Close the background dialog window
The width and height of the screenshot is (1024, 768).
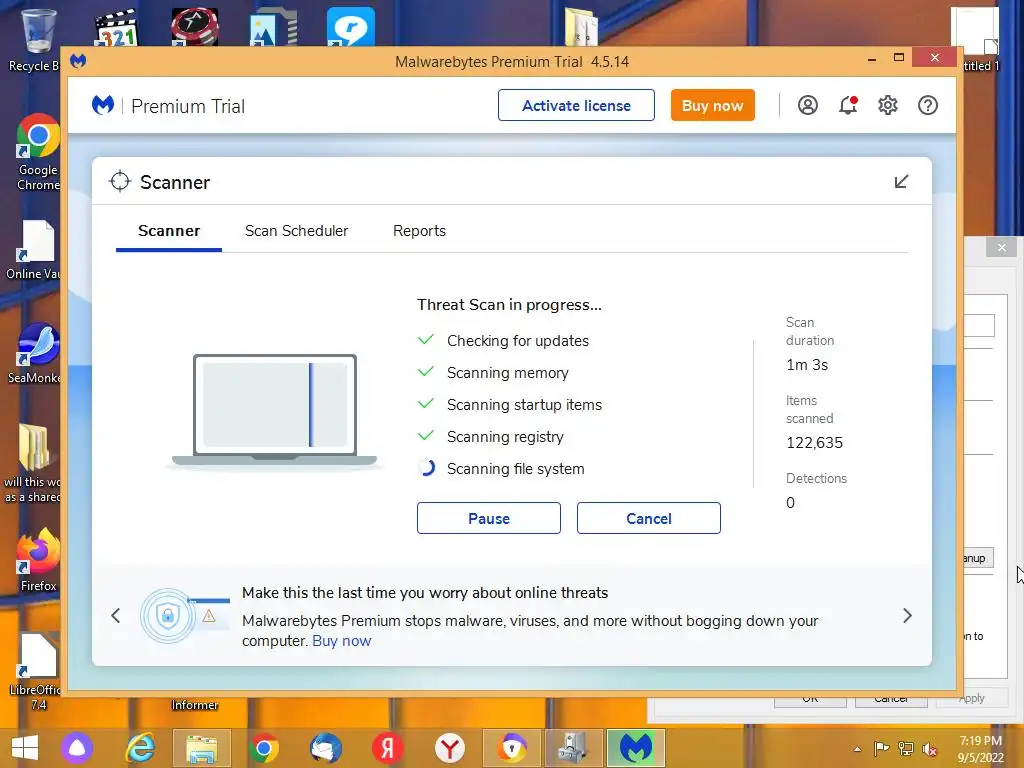pyautogui.click(x=1001, y=248)
